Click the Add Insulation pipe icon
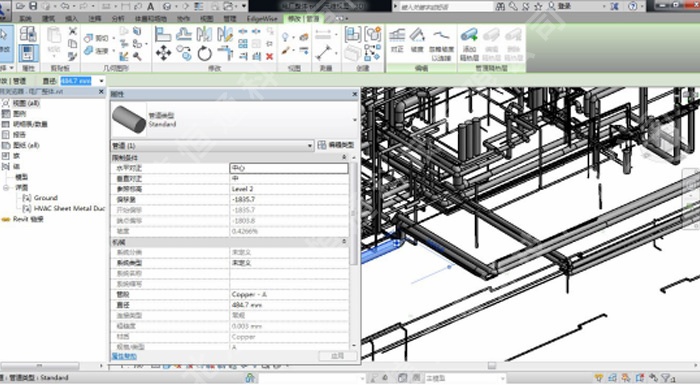 pos(469,44)
